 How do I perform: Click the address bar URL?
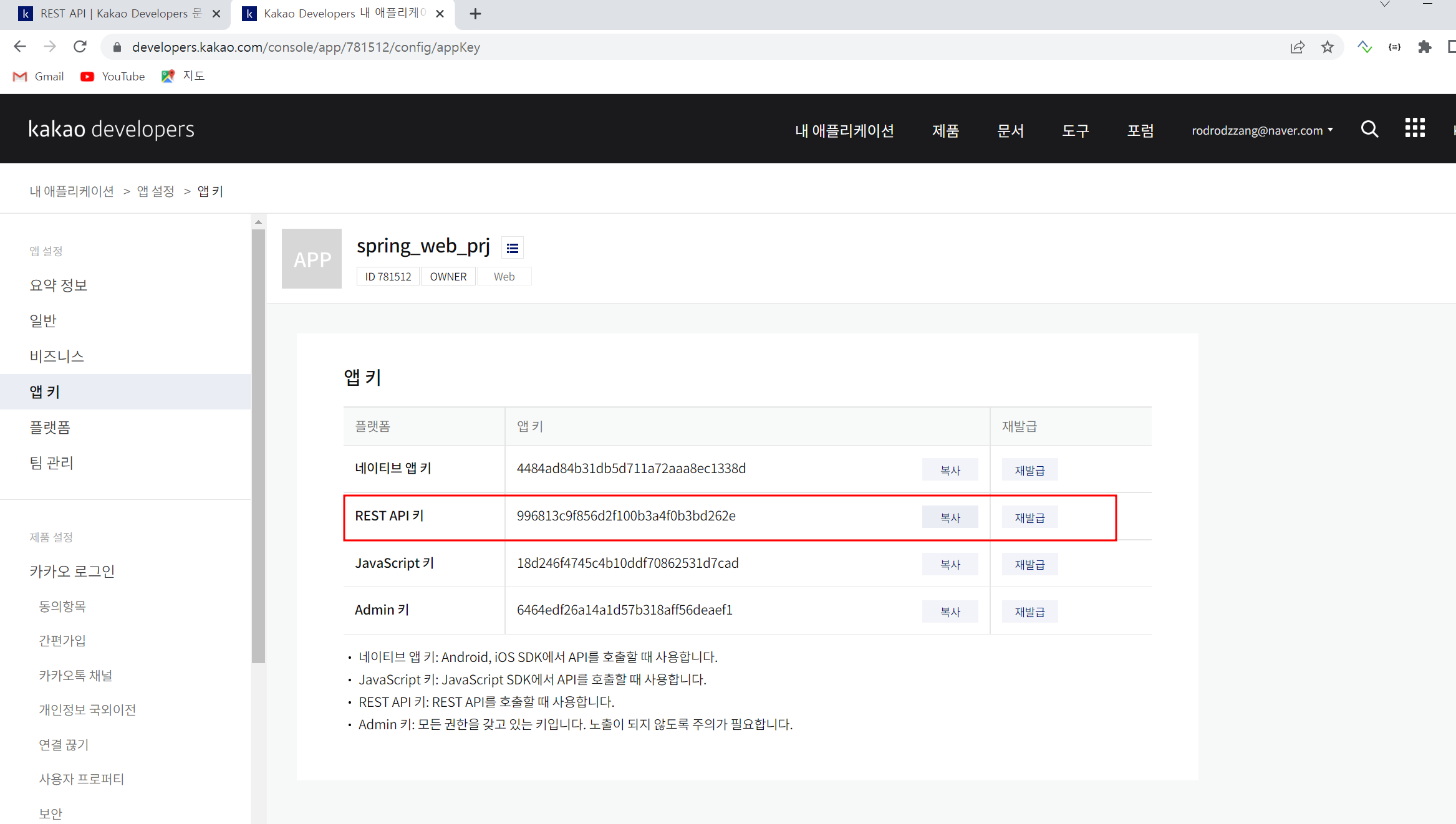coord(306,47)
